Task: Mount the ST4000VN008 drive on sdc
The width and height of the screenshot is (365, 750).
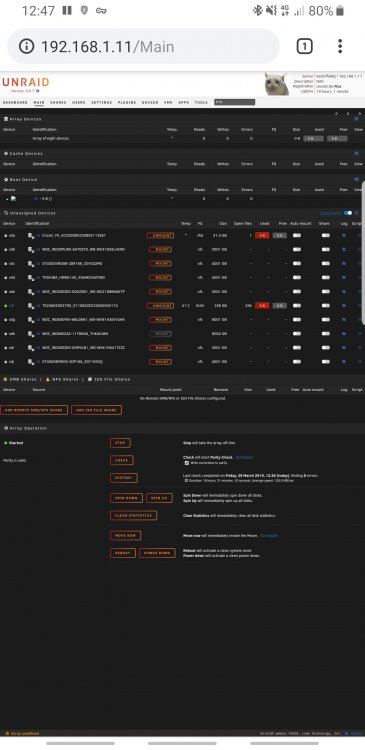Action: (160, 264)
